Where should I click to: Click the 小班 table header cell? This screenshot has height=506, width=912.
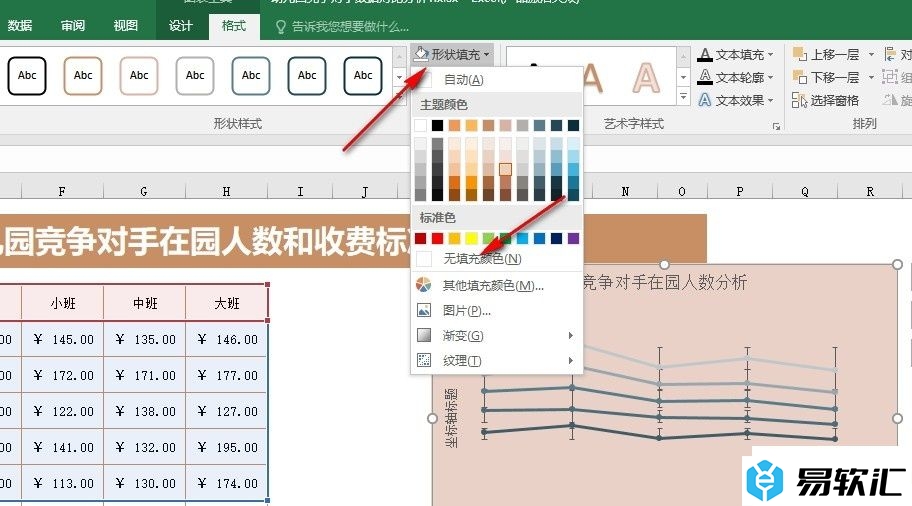click(x=63, y=303)
